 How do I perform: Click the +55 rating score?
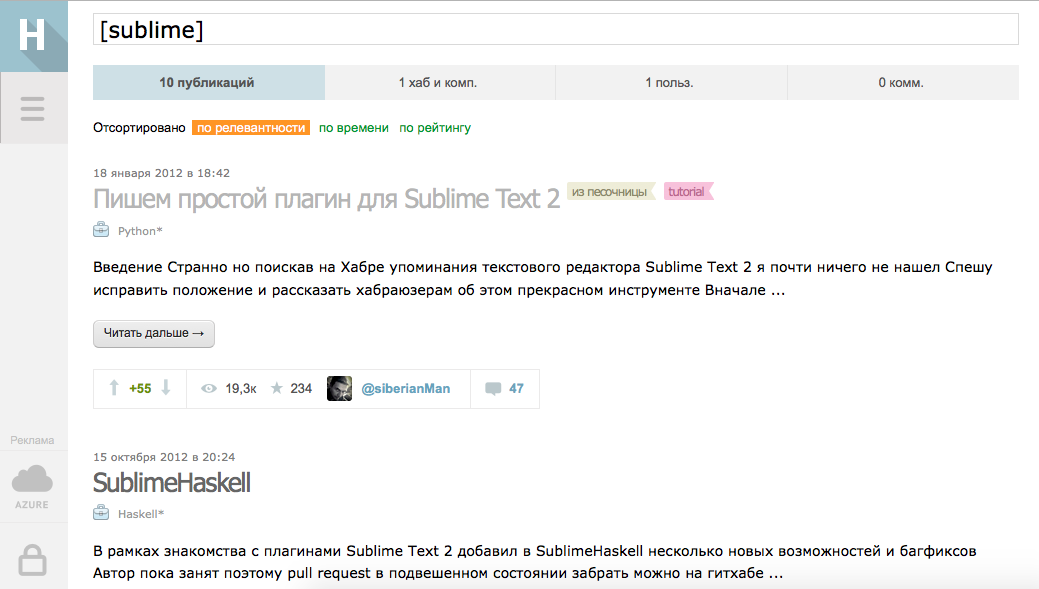140,389
